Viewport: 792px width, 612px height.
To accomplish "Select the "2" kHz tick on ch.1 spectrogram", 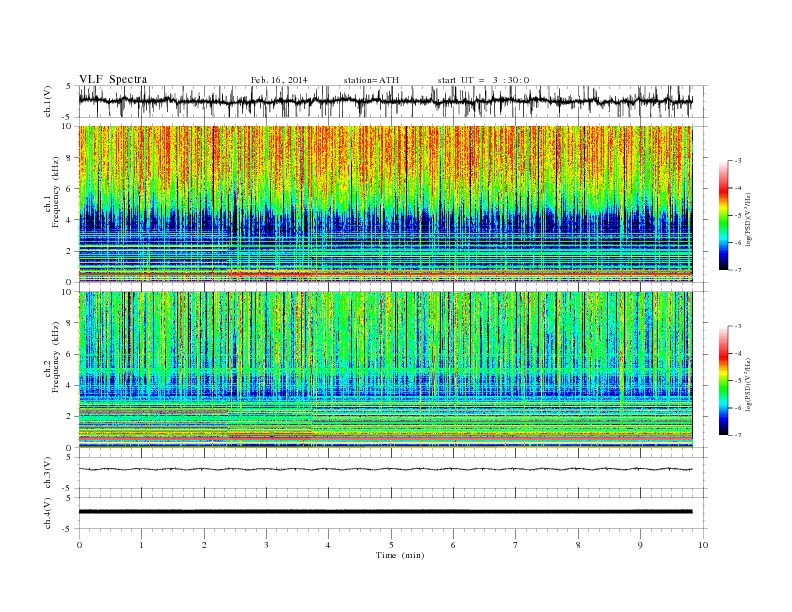I will click(70, 251).
